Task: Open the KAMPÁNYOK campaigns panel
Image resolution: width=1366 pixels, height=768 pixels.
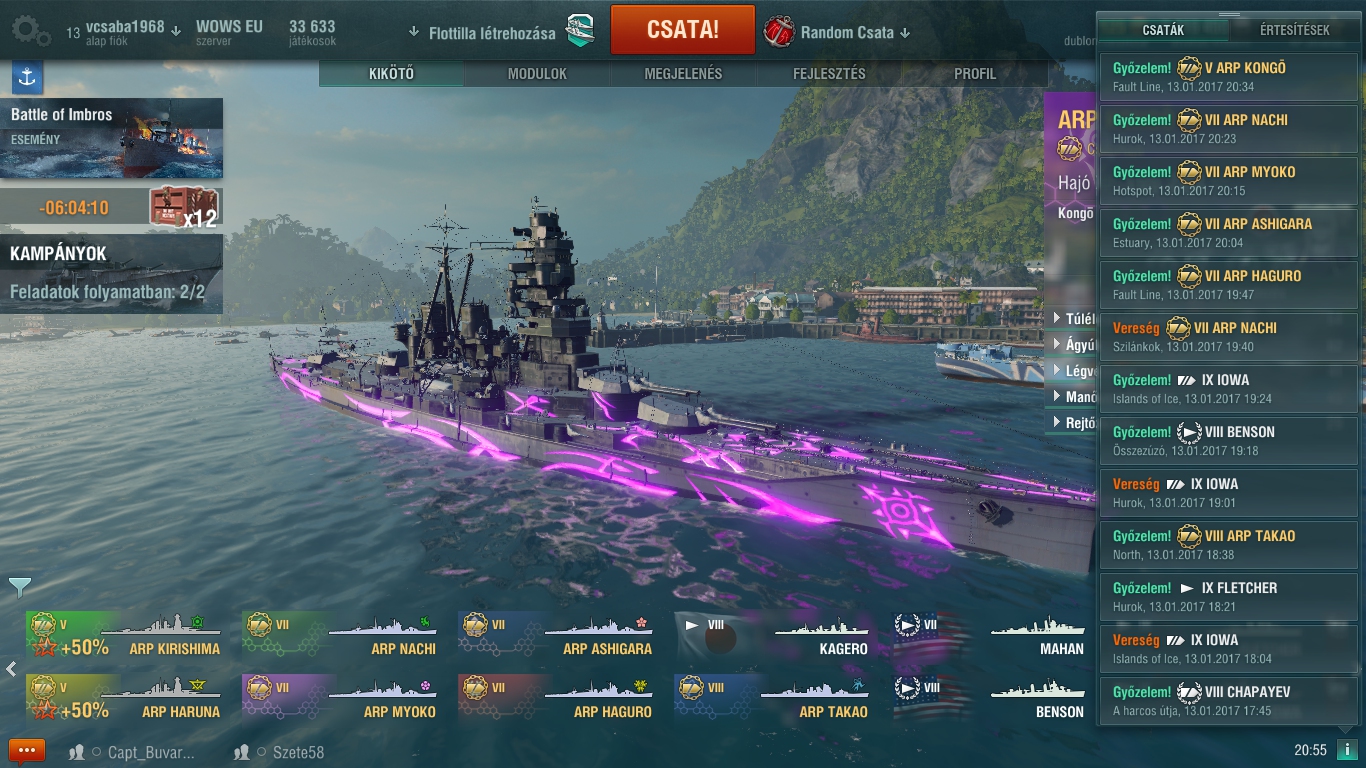Action: click(111, 274)
